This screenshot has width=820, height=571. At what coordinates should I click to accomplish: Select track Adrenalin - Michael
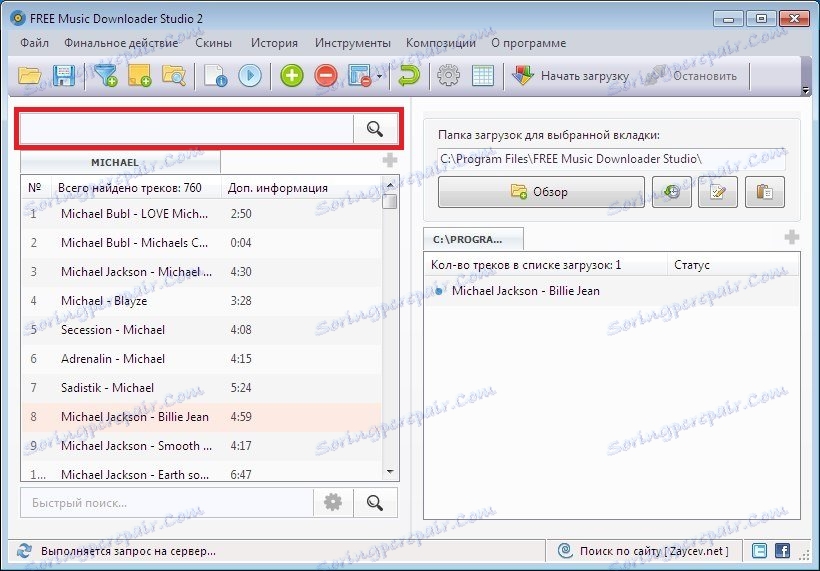tap(201, 359)
